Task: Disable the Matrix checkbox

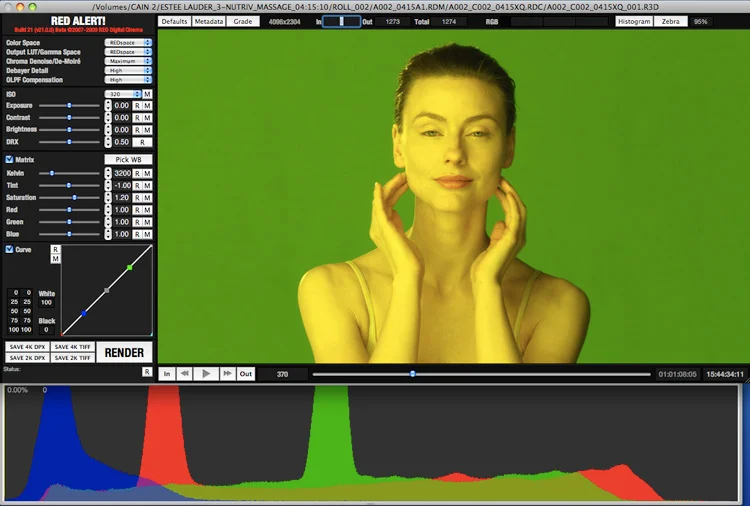Action: 9,159
